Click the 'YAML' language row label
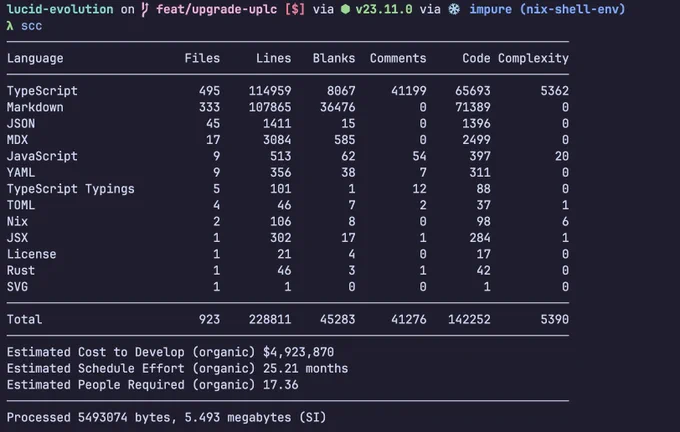Image resolution: width=680 pixels, height=432 pixels. click(x=21, y=173)
